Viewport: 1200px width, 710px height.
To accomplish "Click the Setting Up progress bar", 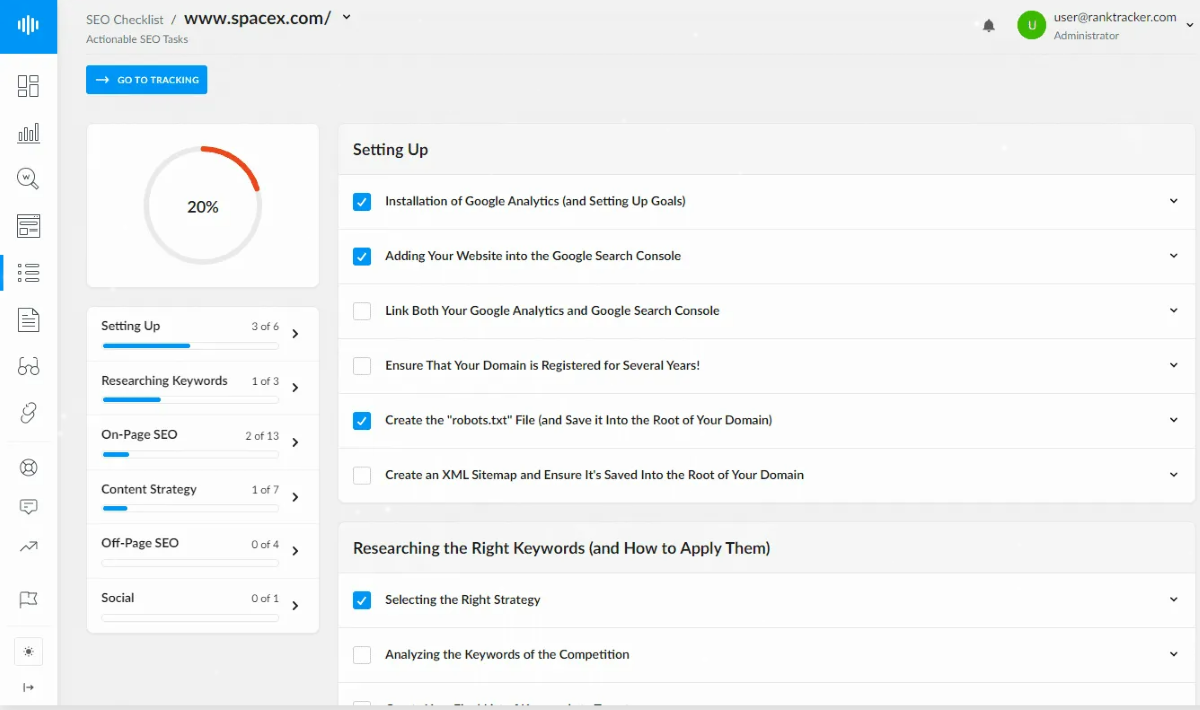I will pyautogui.click(x=190, y=345).
